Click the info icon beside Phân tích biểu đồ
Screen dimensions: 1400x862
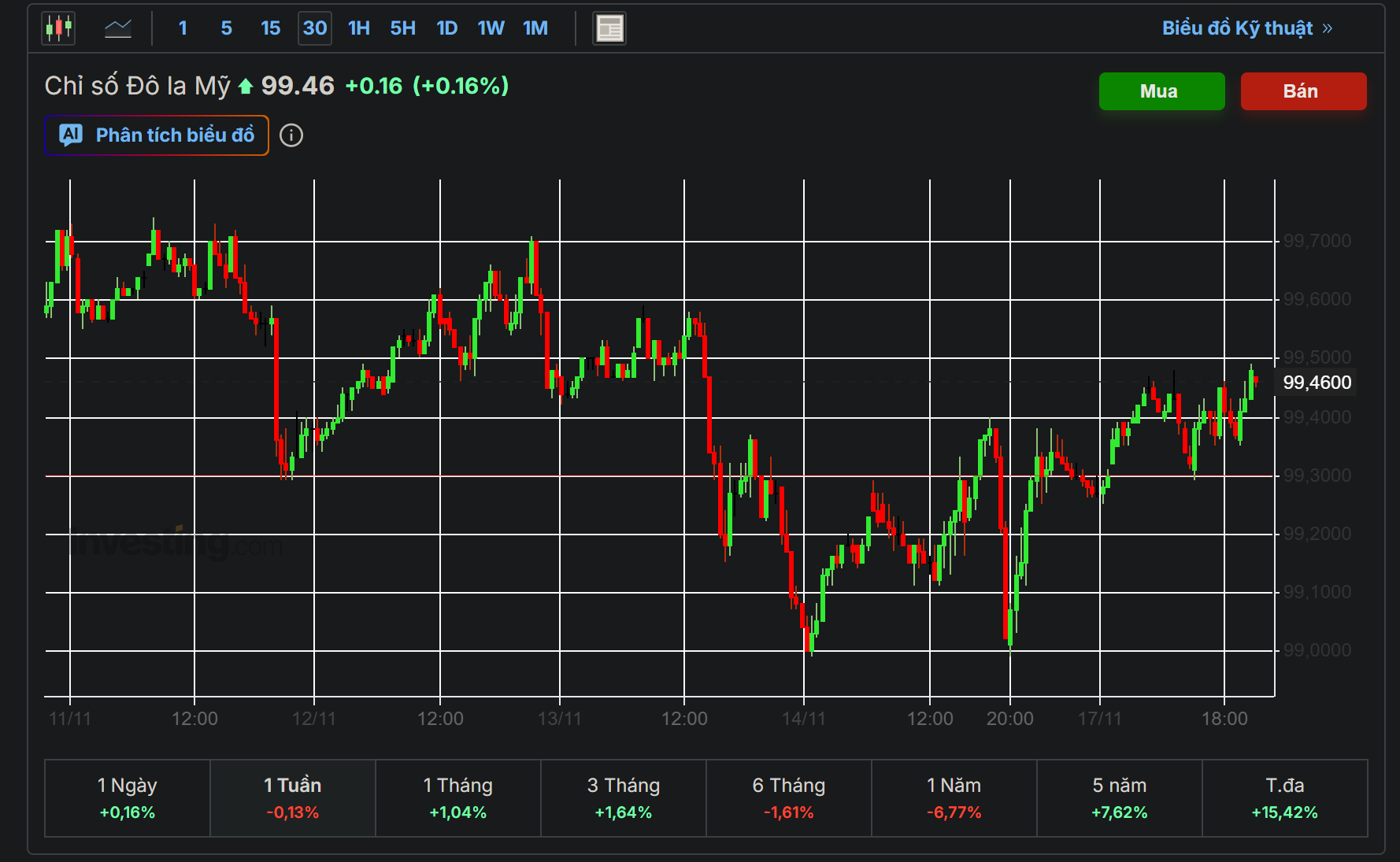coord(291,135)
